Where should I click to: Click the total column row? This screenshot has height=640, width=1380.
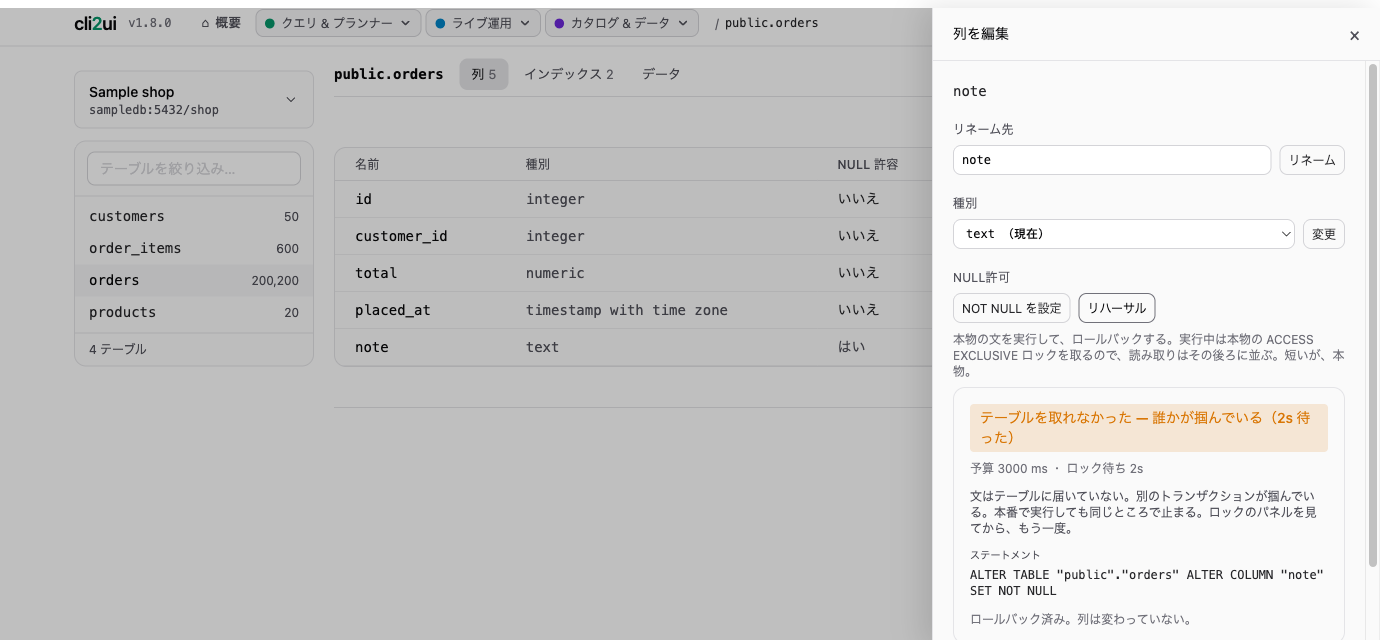tap(633, 273)
